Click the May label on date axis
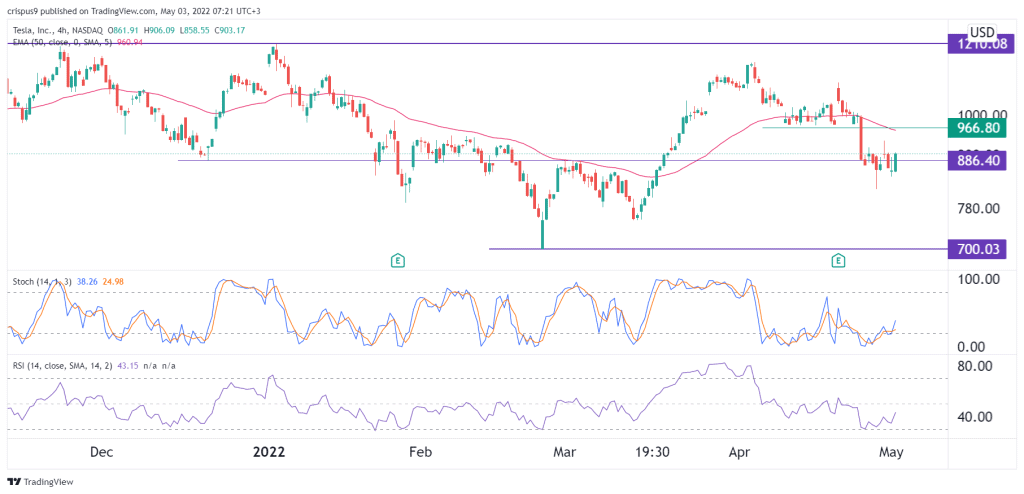The height and width of the screenshot is (494, 1024). click(x=890, y=451)
